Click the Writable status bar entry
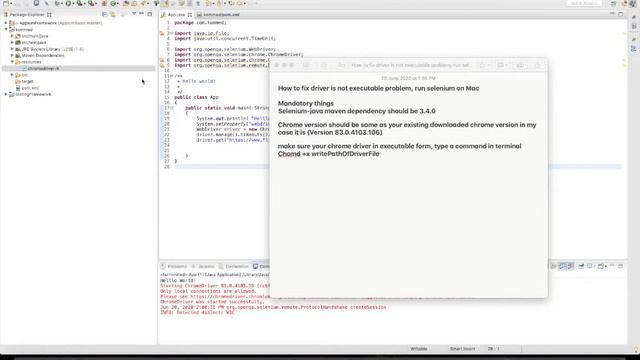Image resolution: width=640 pixels, height=360 pixels. click(x=418, y=349)
